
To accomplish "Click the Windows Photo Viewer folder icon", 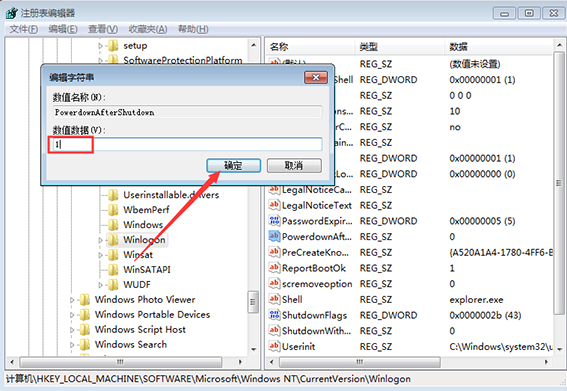I will [85, 299].
